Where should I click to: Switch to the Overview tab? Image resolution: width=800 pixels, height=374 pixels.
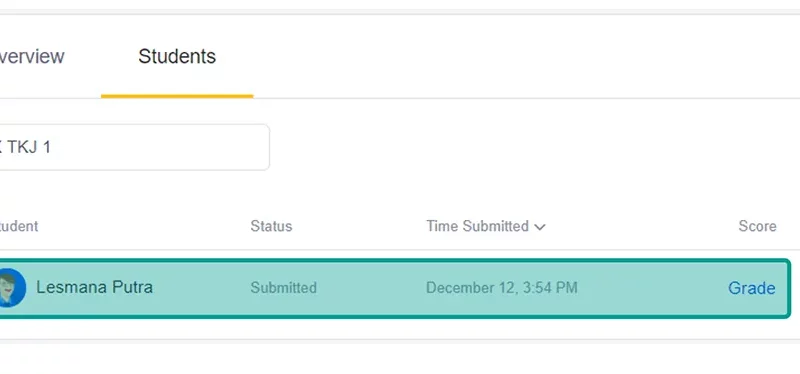pyautogui.click(x=32, y=56)
